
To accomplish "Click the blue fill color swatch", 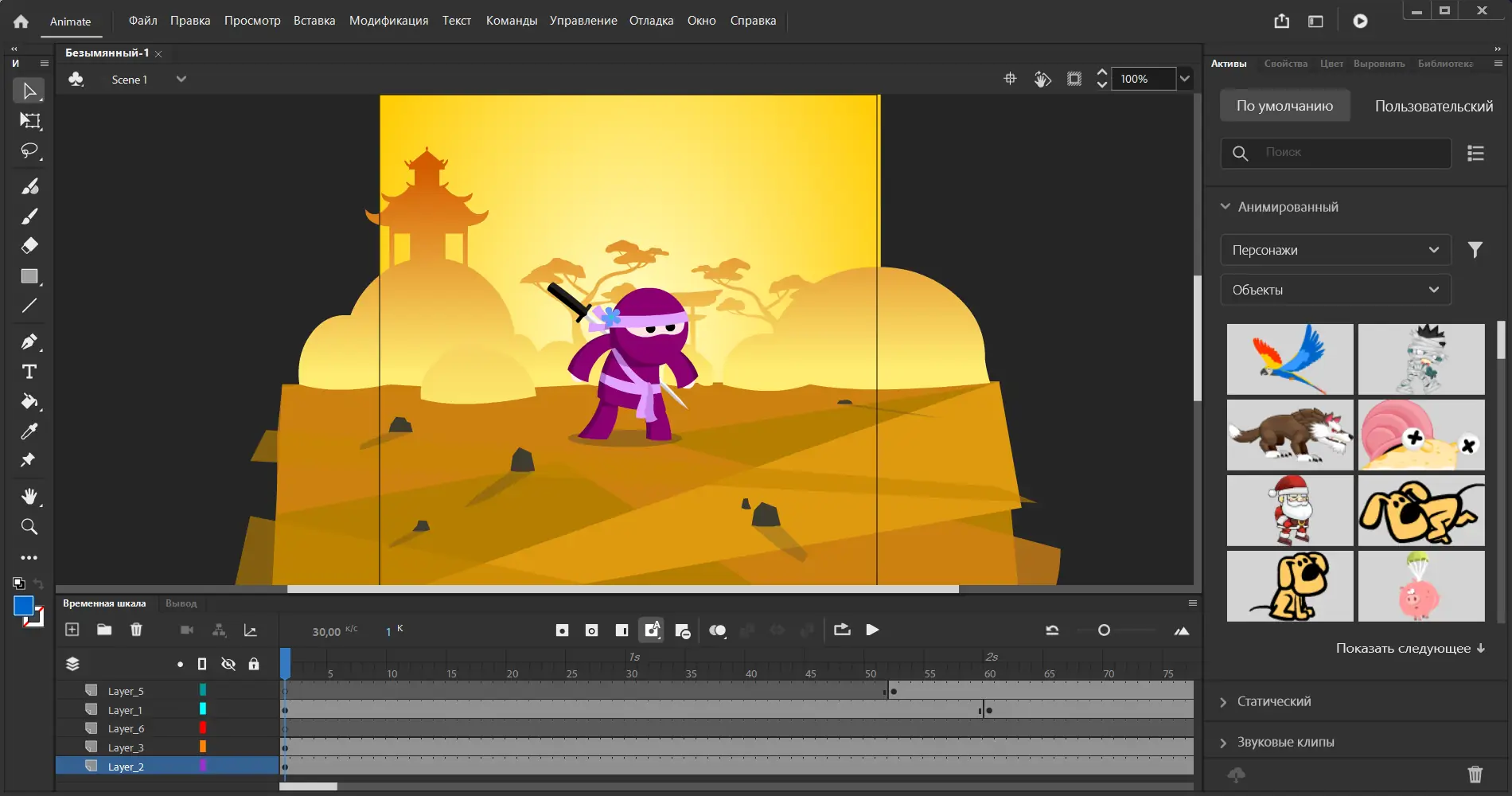I will click(x=23, y=606).
